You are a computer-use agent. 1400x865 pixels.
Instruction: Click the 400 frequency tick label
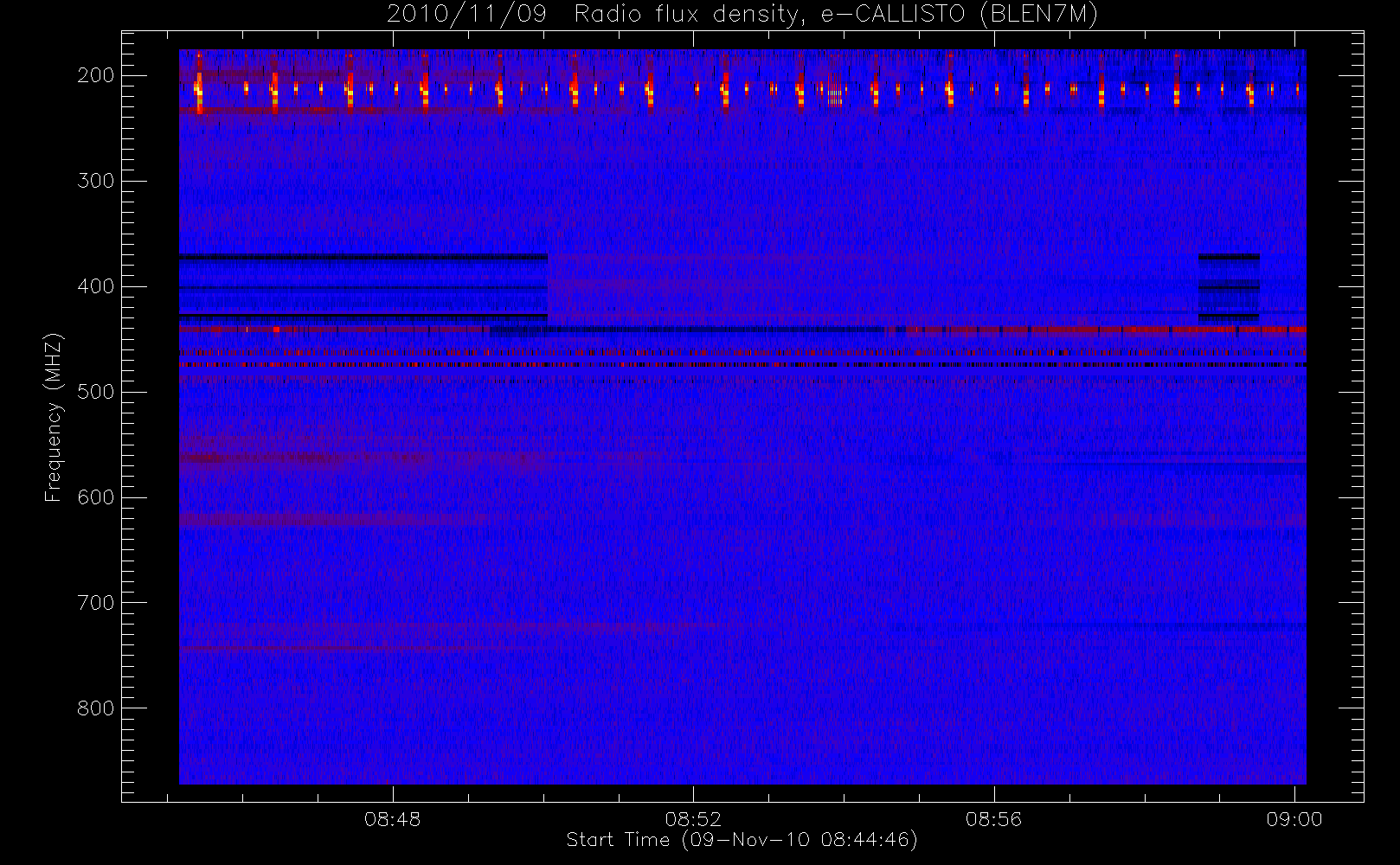[96, 286]
